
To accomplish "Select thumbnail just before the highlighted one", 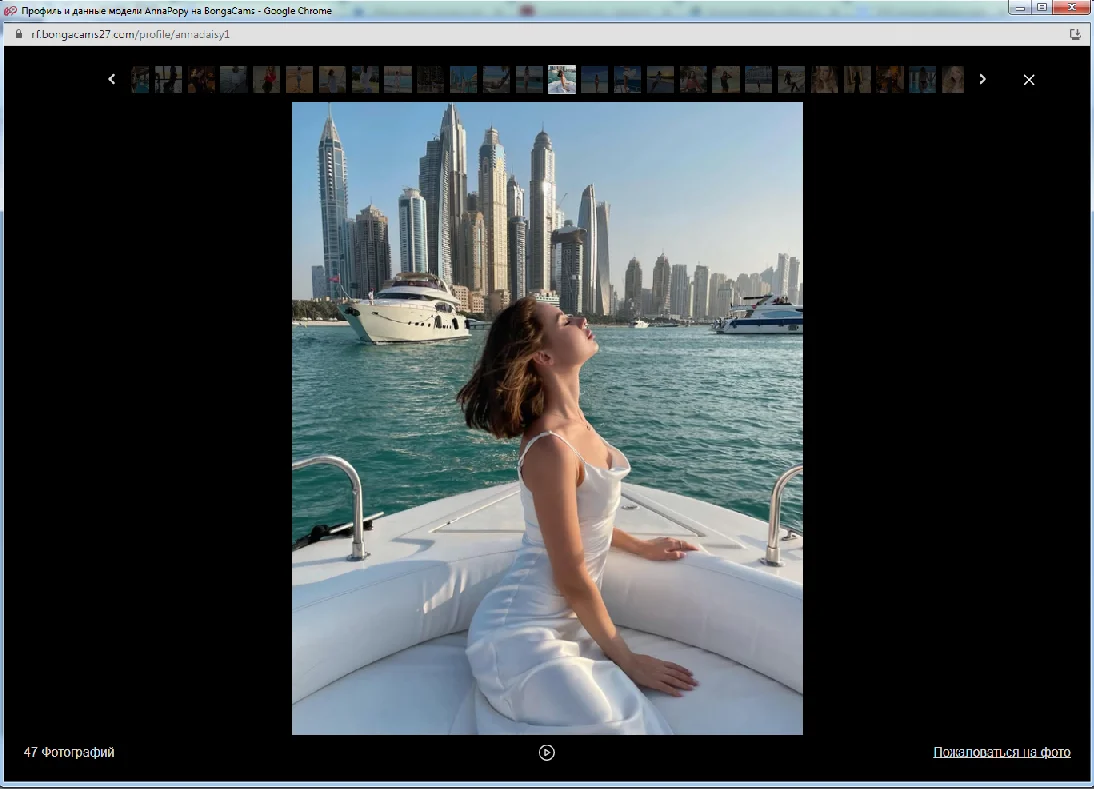I will tap(529, 80).
